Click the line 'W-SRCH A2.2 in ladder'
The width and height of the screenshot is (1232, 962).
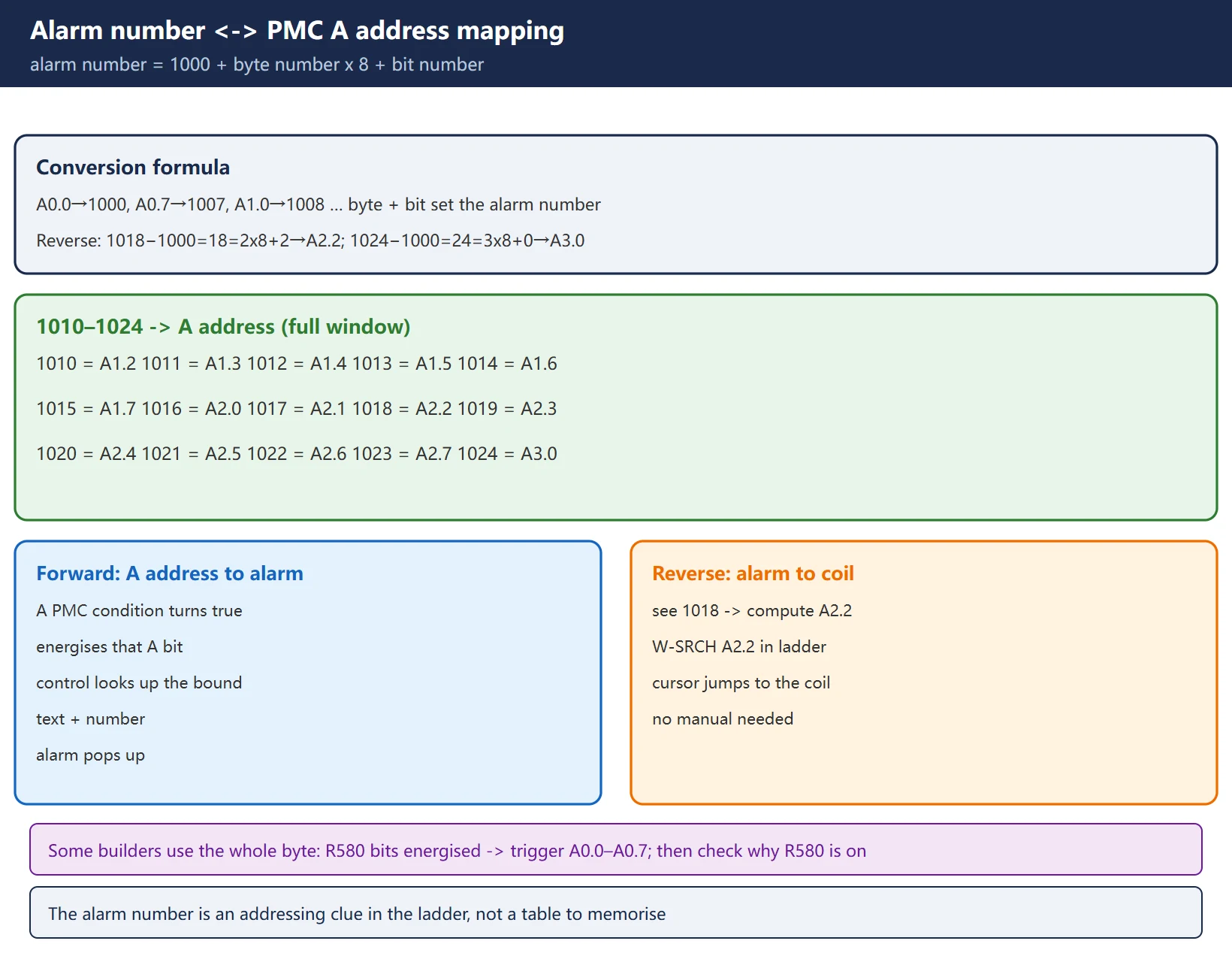tap(739, 646)
